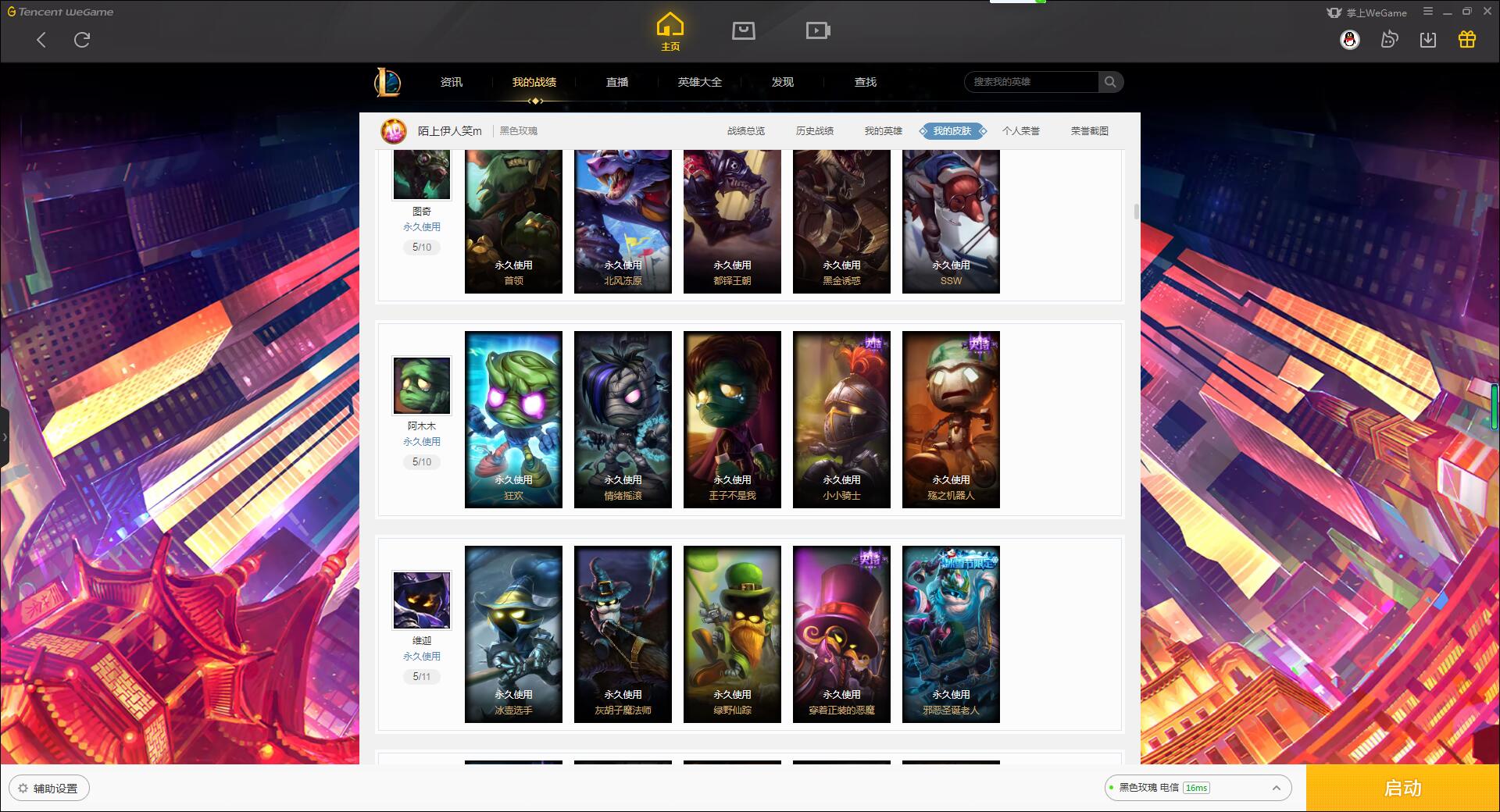The height and width of the screenshot is (812, 1500).
Task: Open the 冰壶选手 skin card
Action: point(513,634)
